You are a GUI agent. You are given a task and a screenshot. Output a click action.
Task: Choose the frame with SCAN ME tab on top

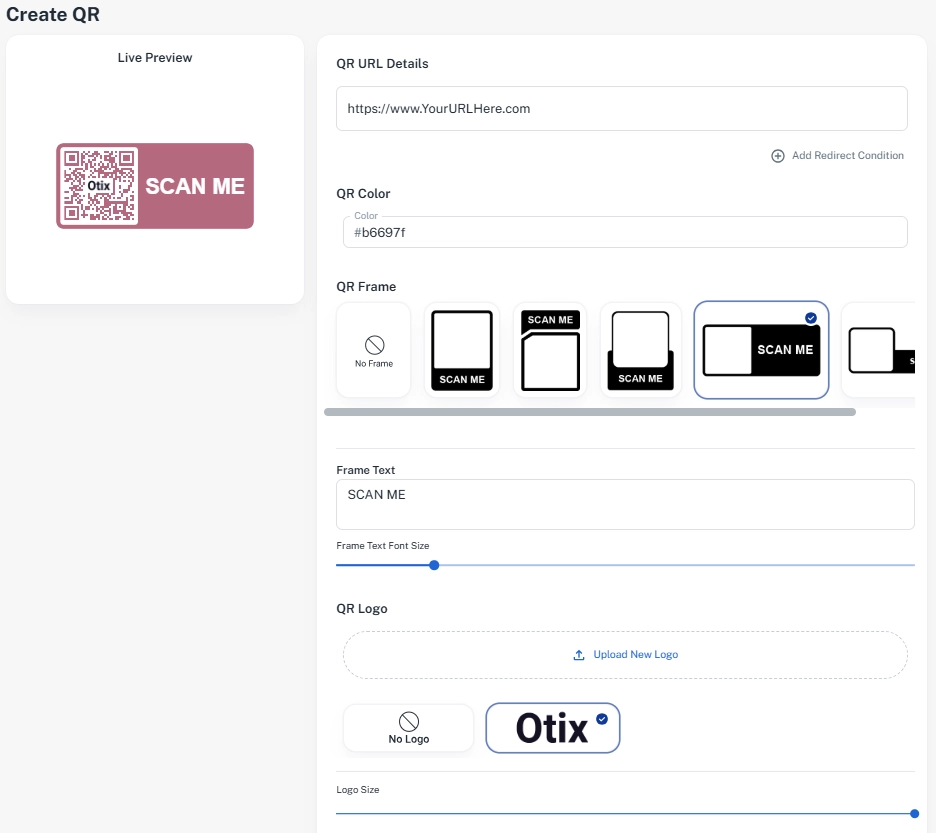pyautogui.click(x=550, y=350)
